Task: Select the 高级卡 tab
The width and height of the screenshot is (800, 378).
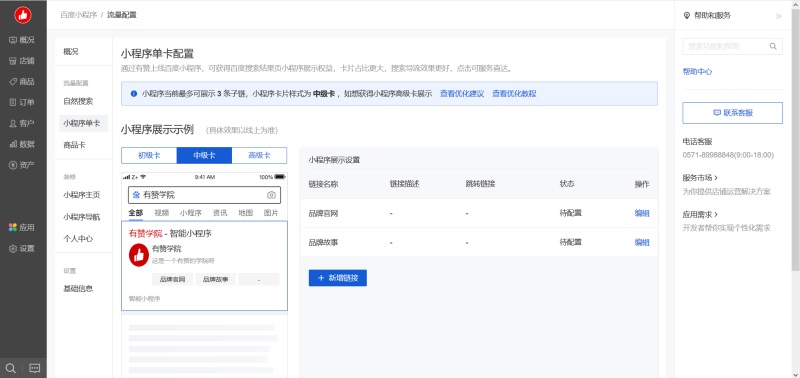Action: click(x=259, y=156)
